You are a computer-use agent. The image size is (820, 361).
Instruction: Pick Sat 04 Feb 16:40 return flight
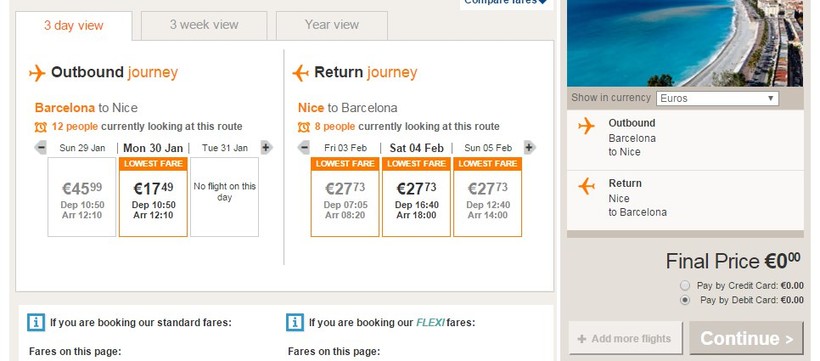tap(416, 197)
